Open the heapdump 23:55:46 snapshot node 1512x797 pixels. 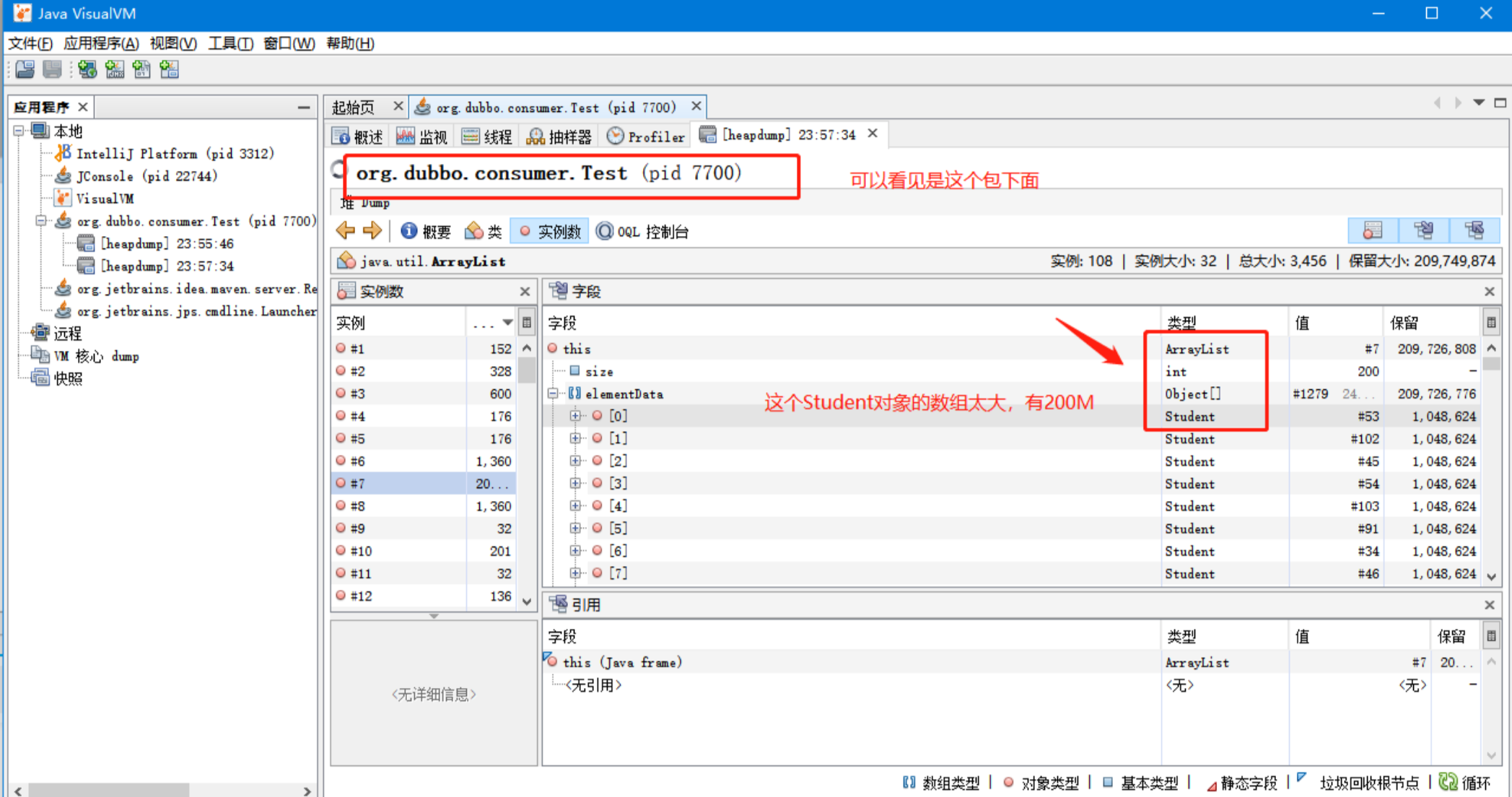point(167,244)
